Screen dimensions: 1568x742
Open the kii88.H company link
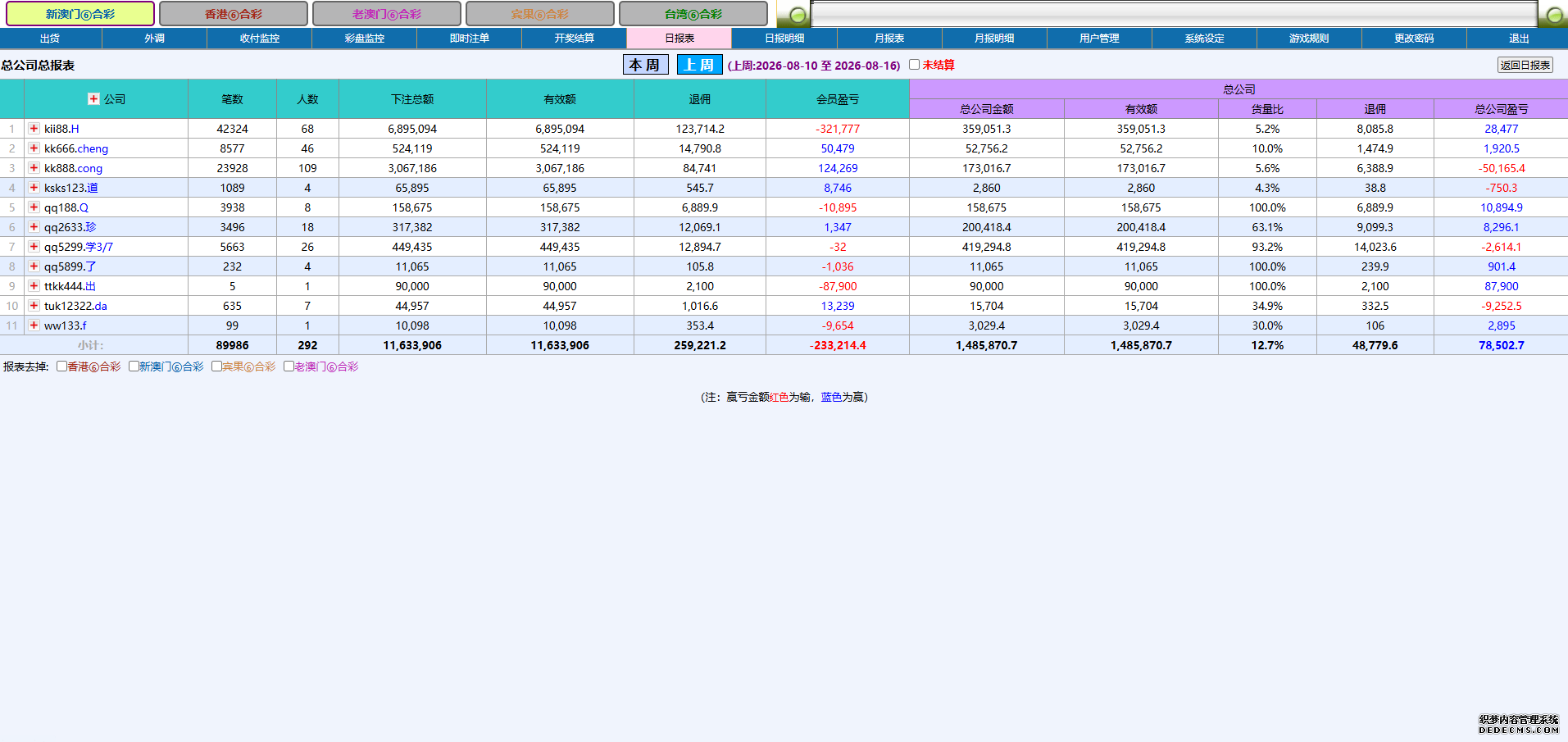61,129
